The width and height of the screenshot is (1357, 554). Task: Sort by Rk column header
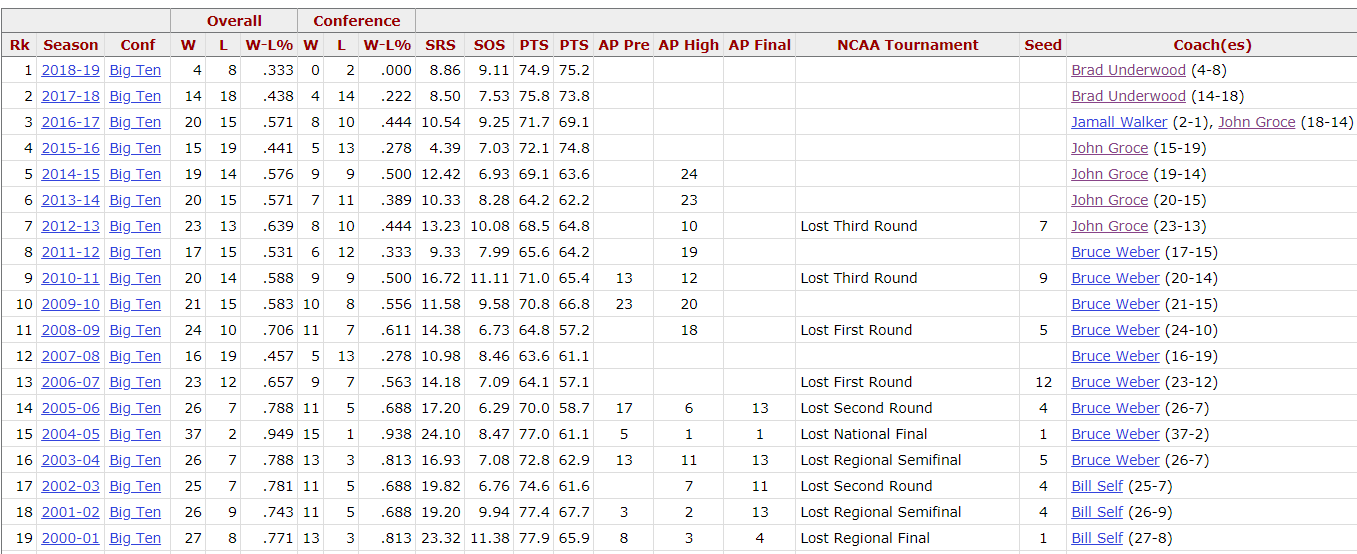[x=19, y=44]
